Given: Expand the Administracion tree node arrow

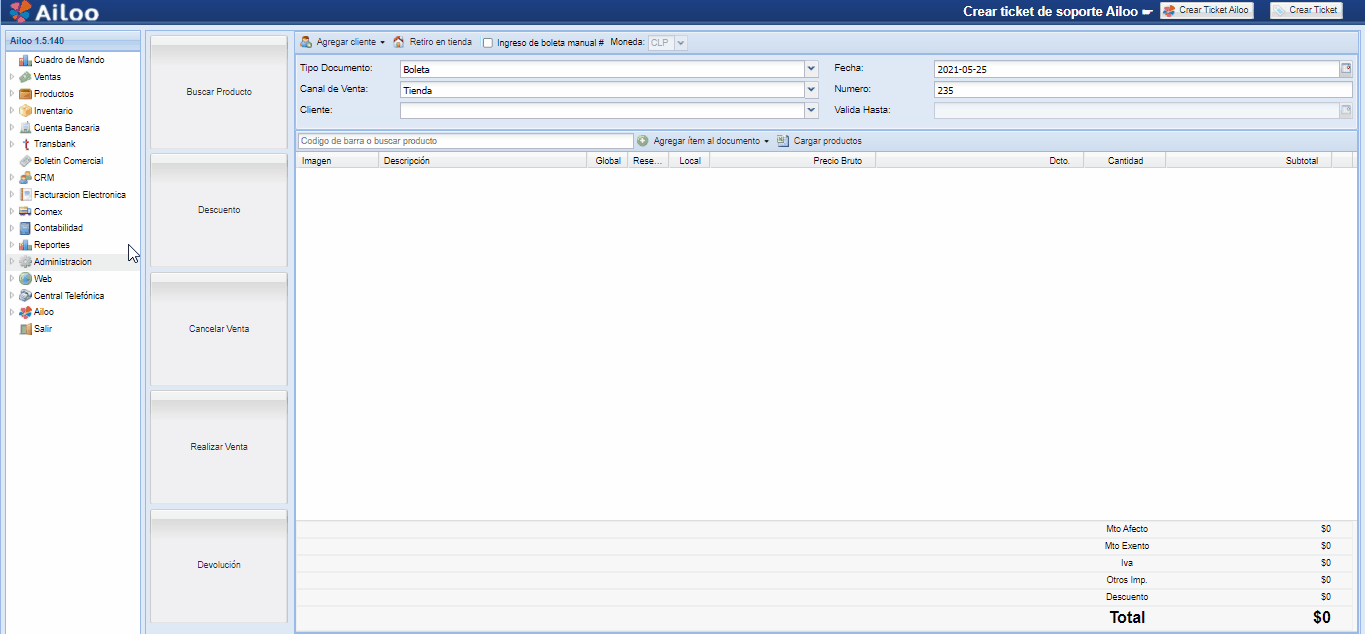Looking at the screenshot, I should click(x=12, y=262).
